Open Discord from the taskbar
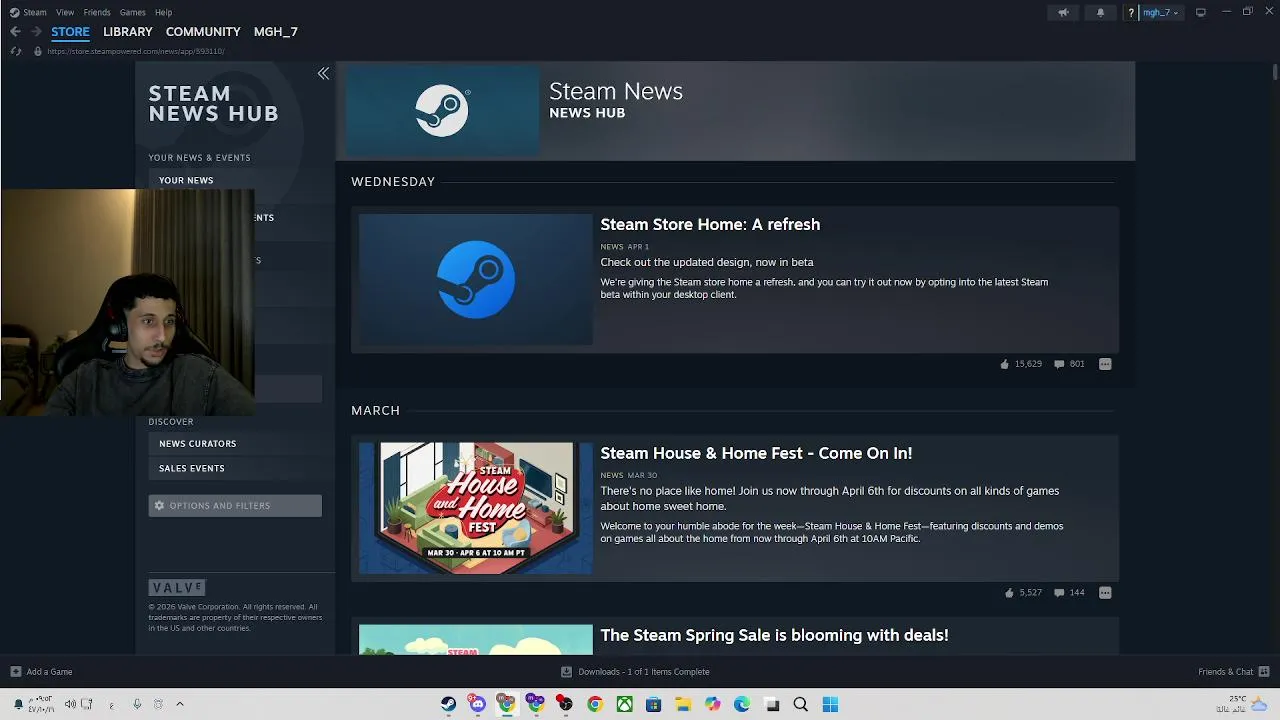 477,705
